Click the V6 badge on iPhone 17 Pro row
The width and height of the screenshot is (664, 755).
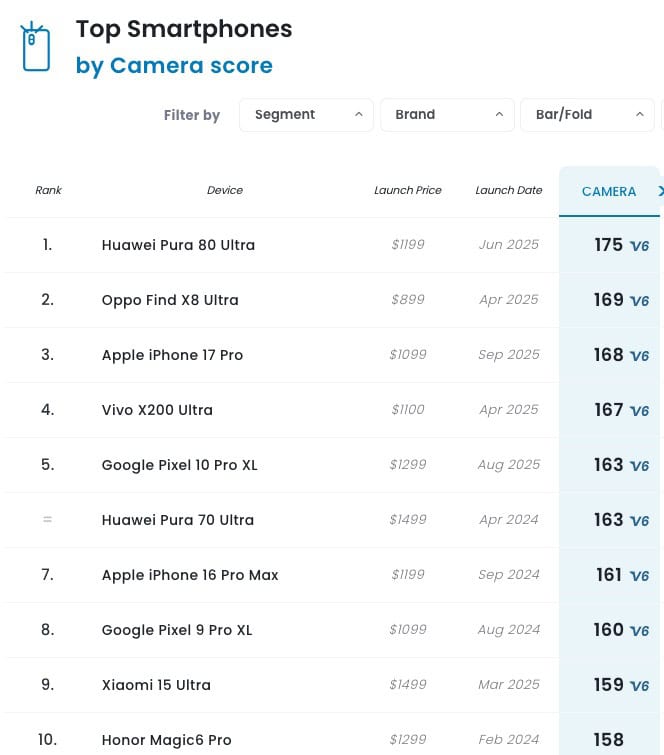click(x=640, y=356)
